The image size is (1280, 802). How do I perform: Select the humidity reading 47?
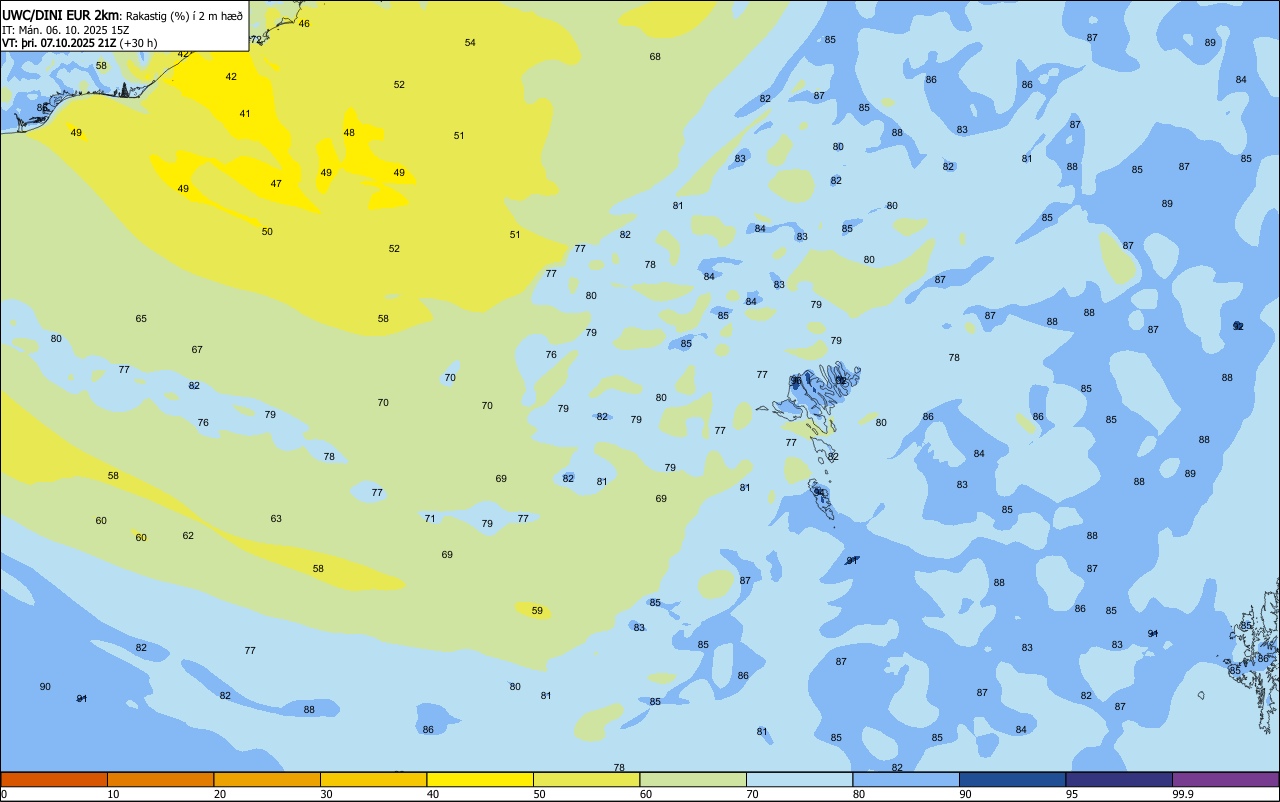[276, 183]
